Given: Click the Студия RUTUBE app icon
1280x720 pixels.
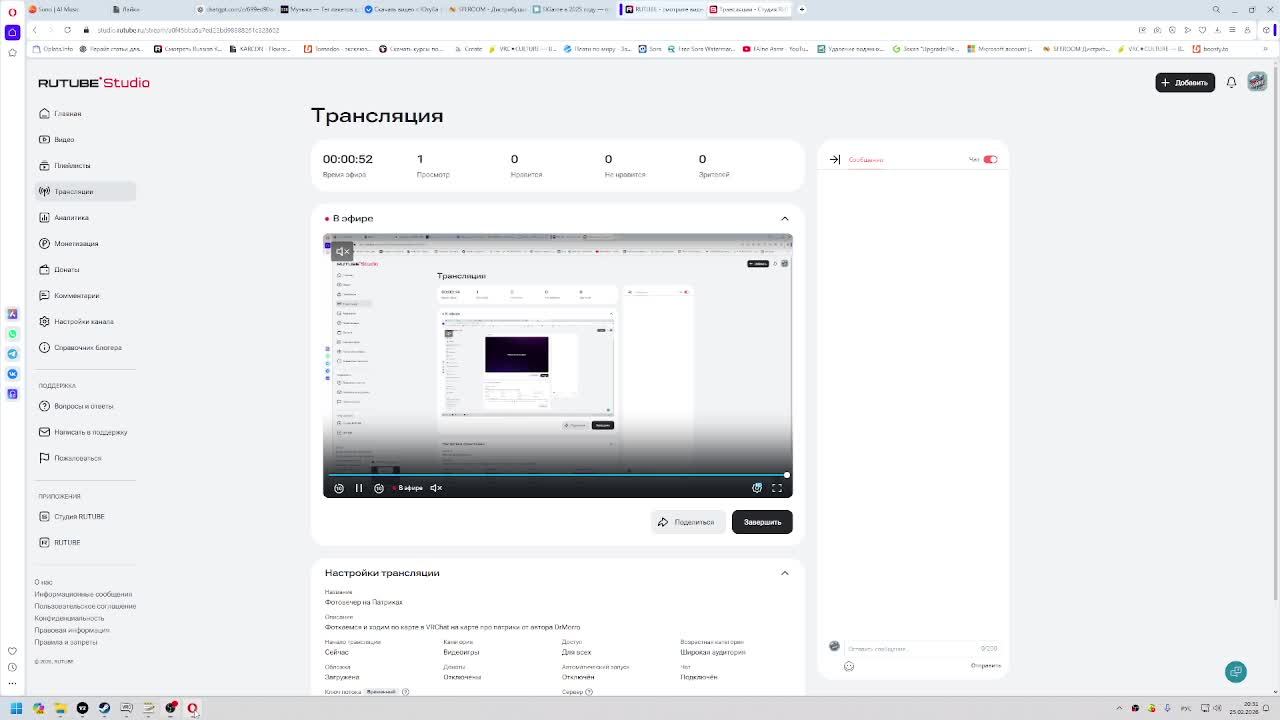Looking at the screenshot, I should click(x=44, y=516).
